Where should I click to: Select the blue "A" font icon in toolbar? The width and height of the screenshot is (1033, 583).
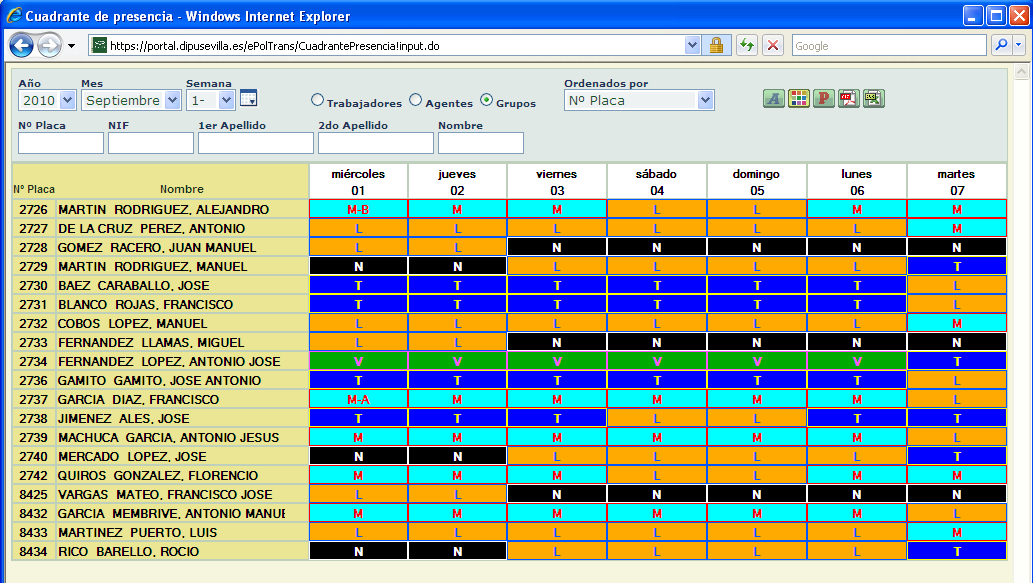coord(773,98)
